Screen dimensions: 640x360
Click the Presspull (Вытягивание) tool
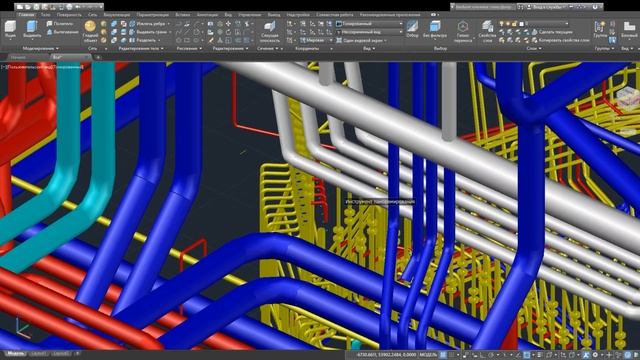click(62, 32)
